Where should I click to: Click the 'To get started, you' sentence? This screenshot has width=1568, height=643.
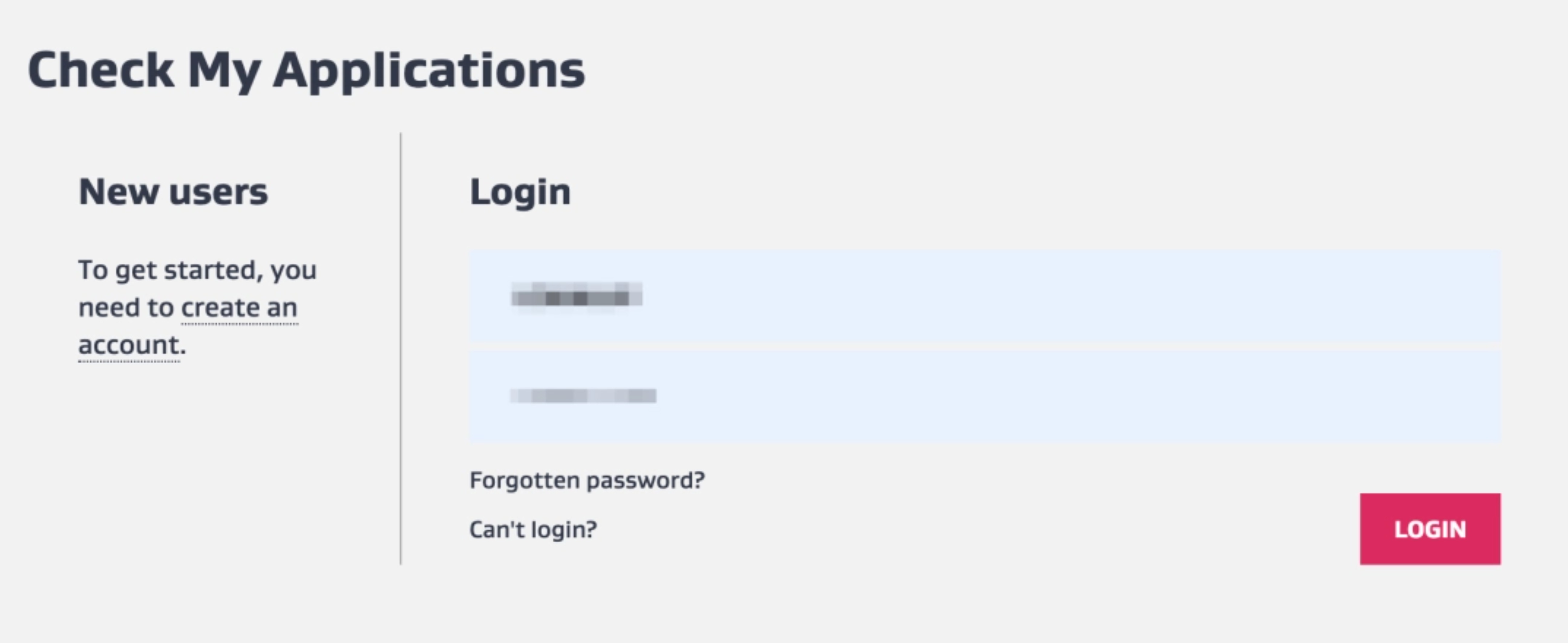click(x=197, y=271)
